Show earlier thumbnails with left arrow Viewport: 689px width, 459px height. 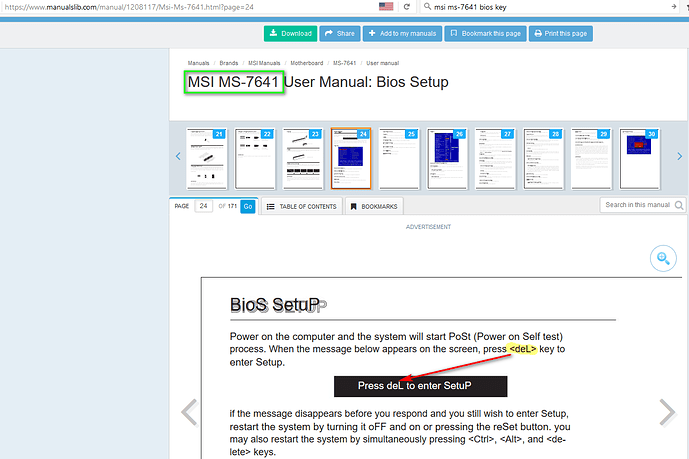178,156
